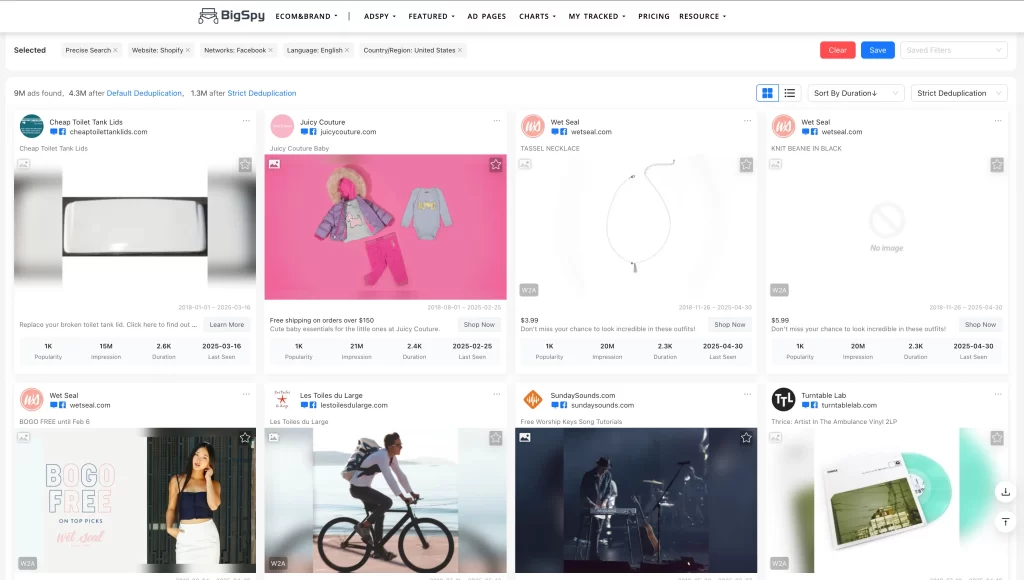Save the current filter set
This screenshot has height=580, width=1024.
click(x=878, y=50)
